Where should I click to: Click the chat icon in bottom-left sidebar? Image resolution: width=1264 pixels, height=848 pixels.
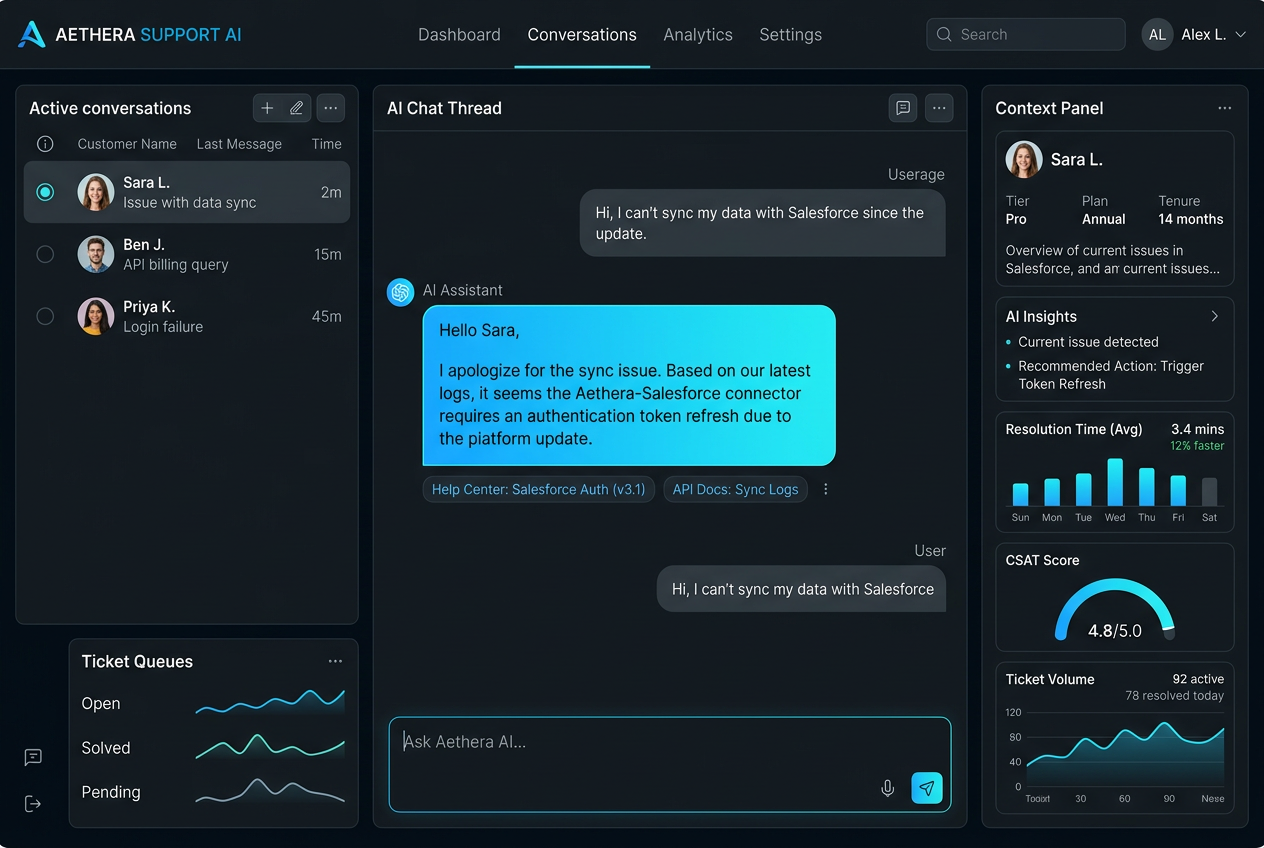(33, 757)
